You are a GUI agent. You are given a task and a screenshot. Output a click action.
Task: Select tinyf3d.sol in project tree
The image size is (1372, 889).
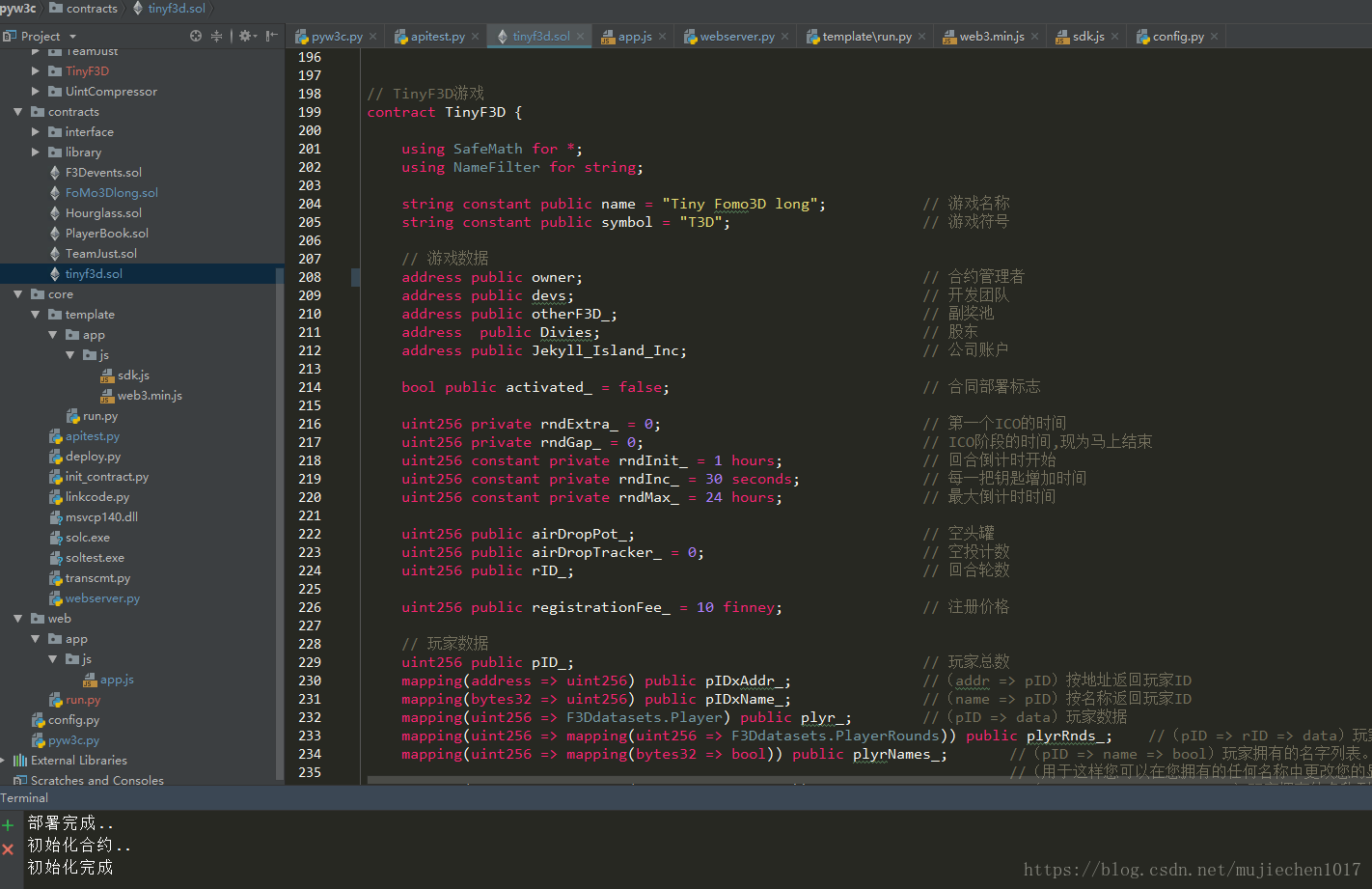pos(94,274)
